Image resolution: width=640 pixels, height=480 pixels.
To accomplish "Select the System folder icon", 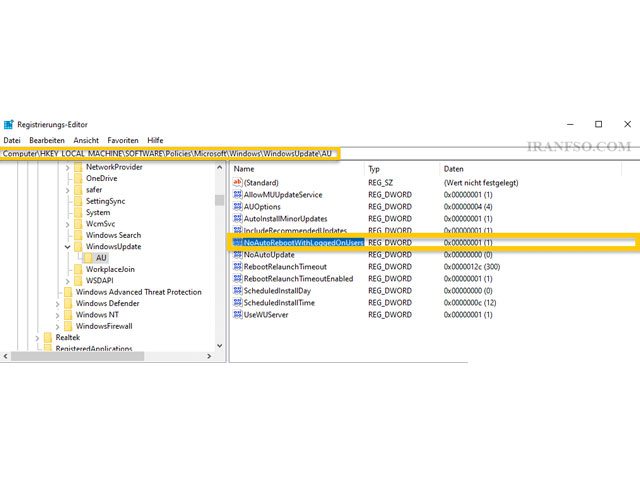I will pyautogui.click(x=78, y=213).
